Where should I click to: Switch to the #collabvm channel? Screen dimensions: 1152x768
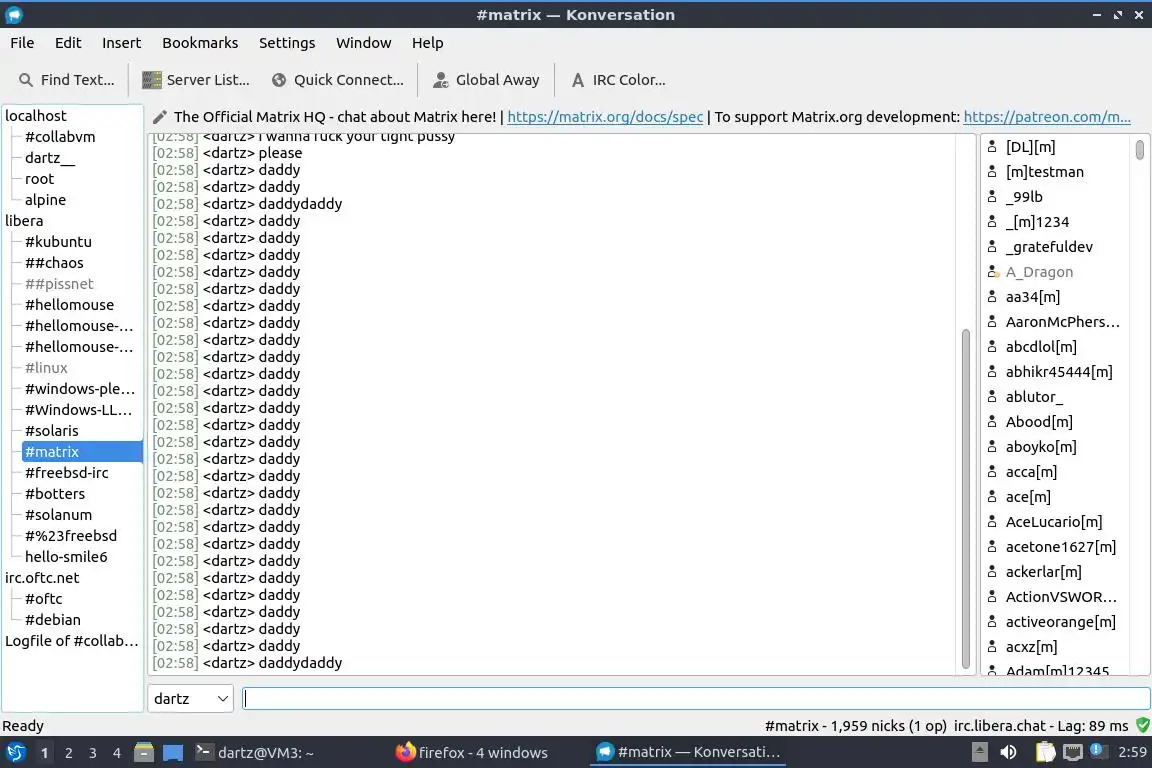pos(60,137)
